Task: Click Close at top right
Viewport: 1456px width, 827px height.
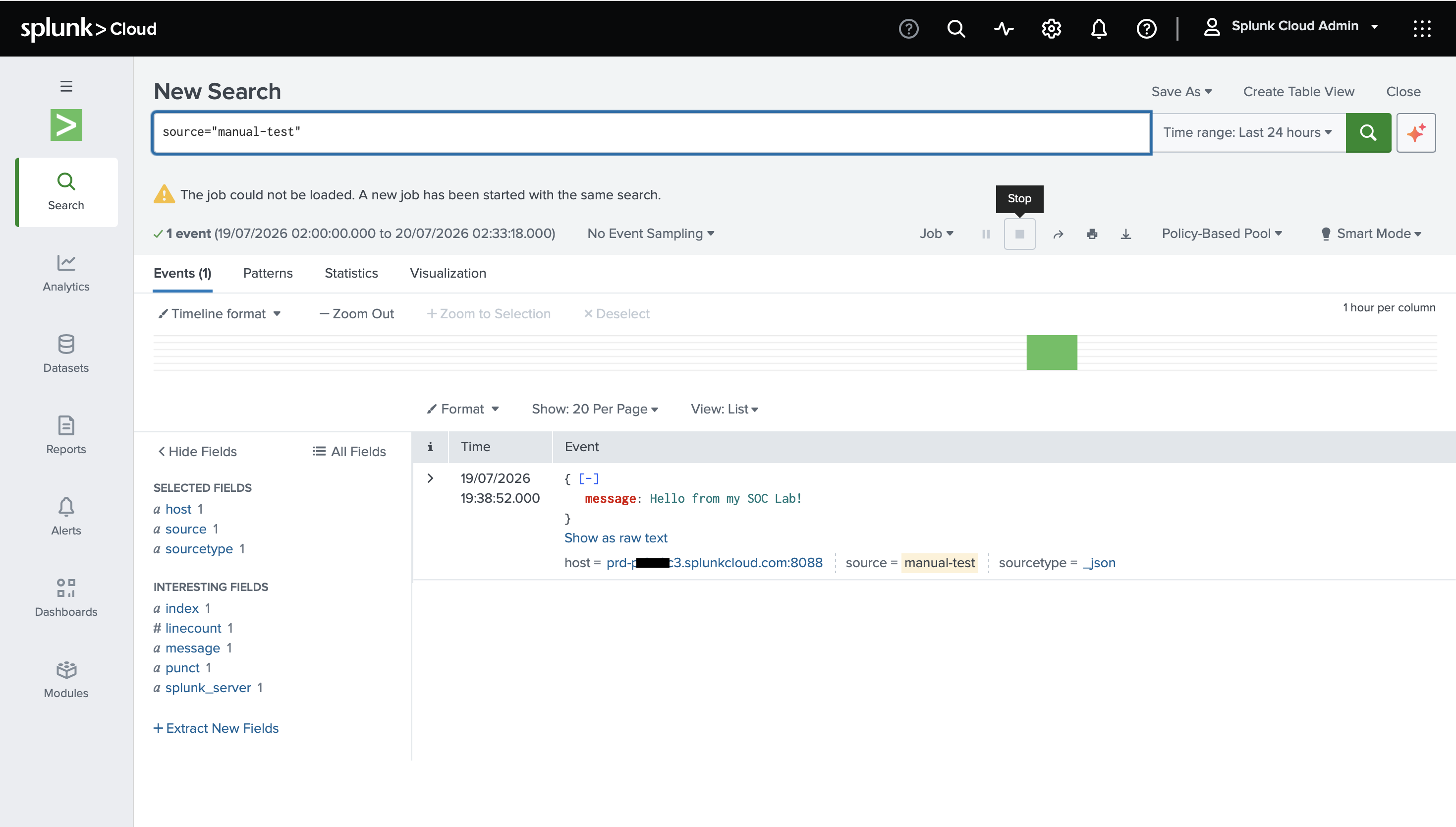Action: tap(1403, 92)
